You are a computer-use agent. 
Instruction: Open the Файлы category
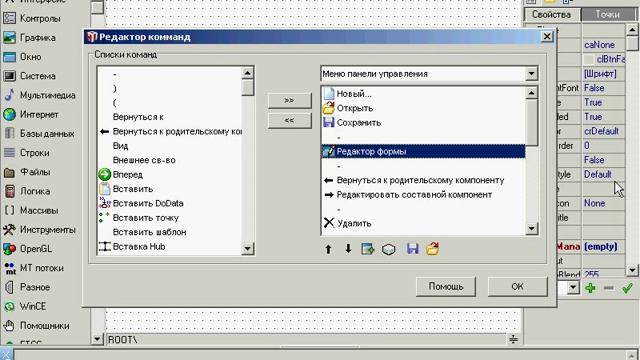35,172
